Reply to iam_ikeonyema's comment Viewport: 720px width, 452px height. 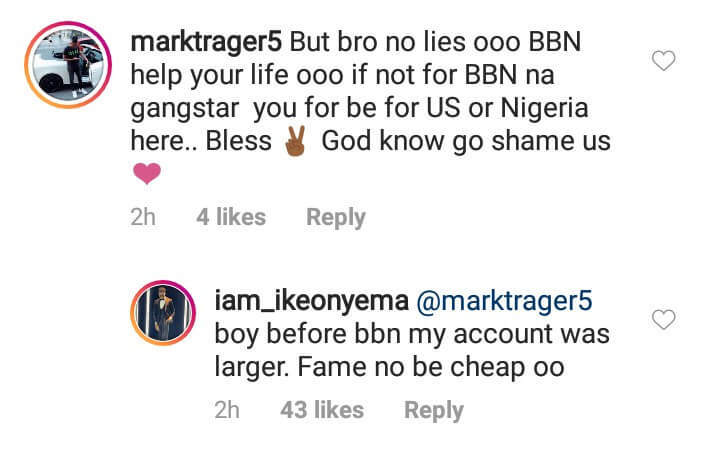[x=433, y=410]
